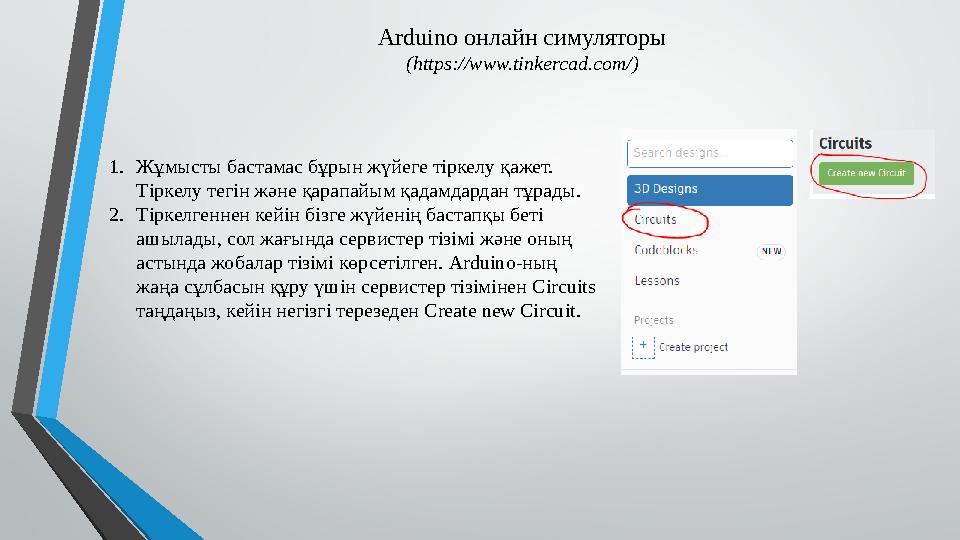Viewport: 960px width, 540px height.
Task: Click the plus icon for Create project
Action: [x=643, y=347]
